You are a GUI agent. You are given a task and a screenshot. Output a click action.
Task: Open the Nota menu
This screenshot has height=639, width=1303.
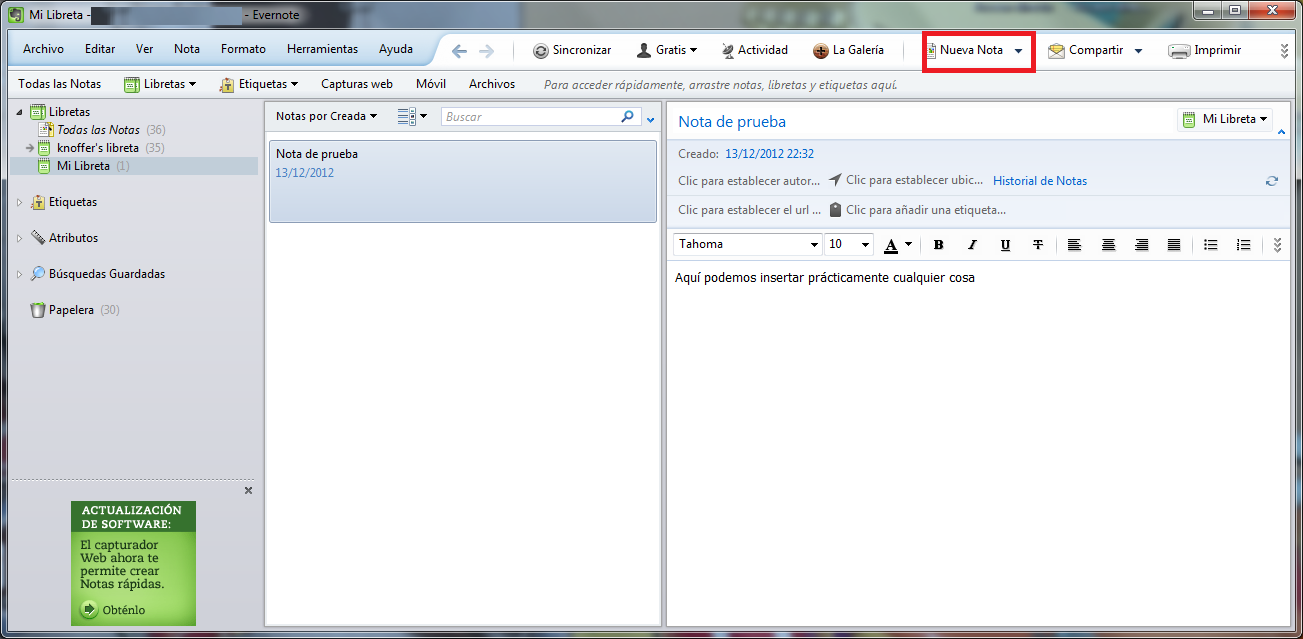click(187, 49)
